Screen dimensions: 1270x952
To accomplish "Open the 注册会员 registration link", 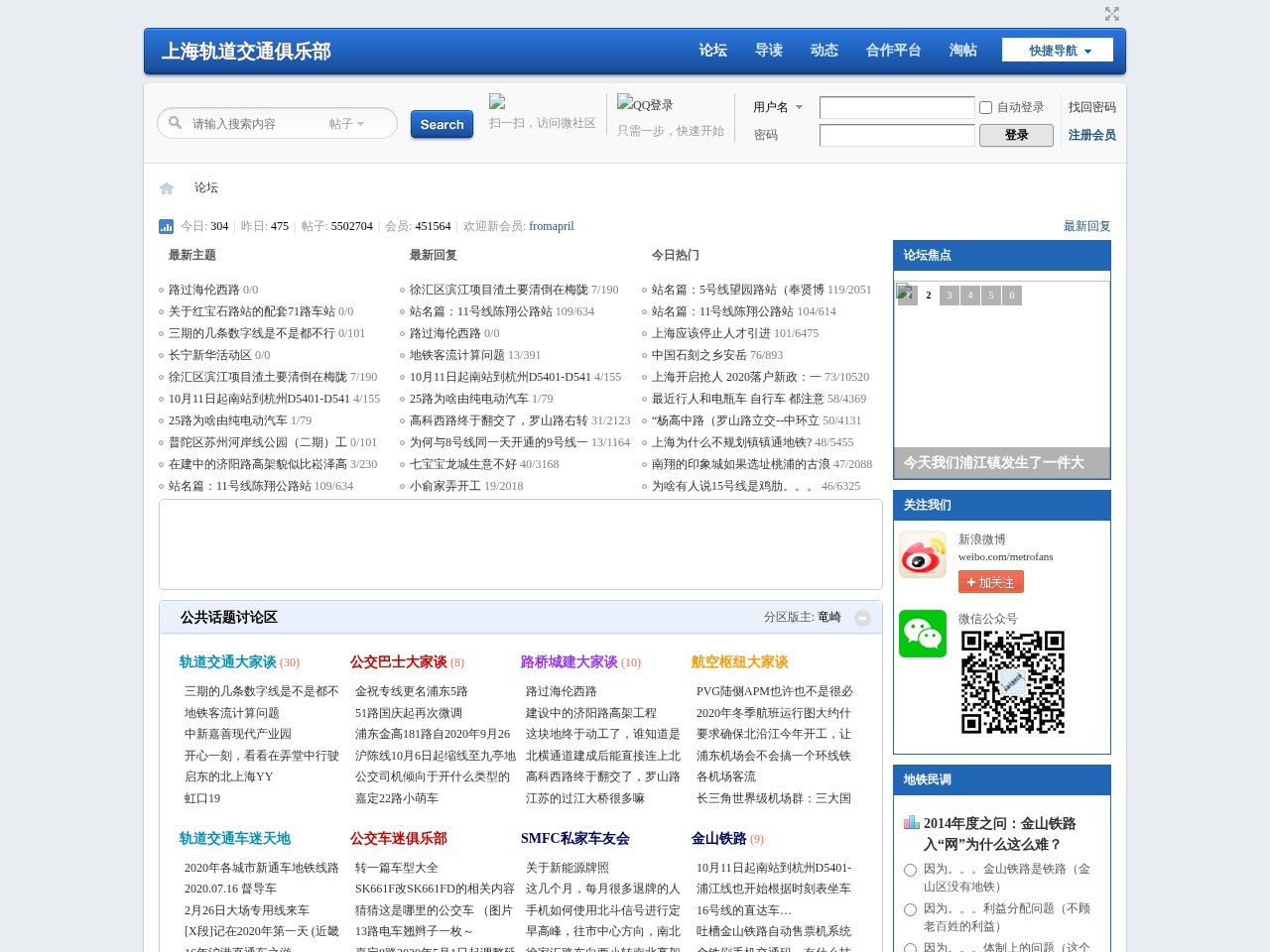I will 1091,136.
